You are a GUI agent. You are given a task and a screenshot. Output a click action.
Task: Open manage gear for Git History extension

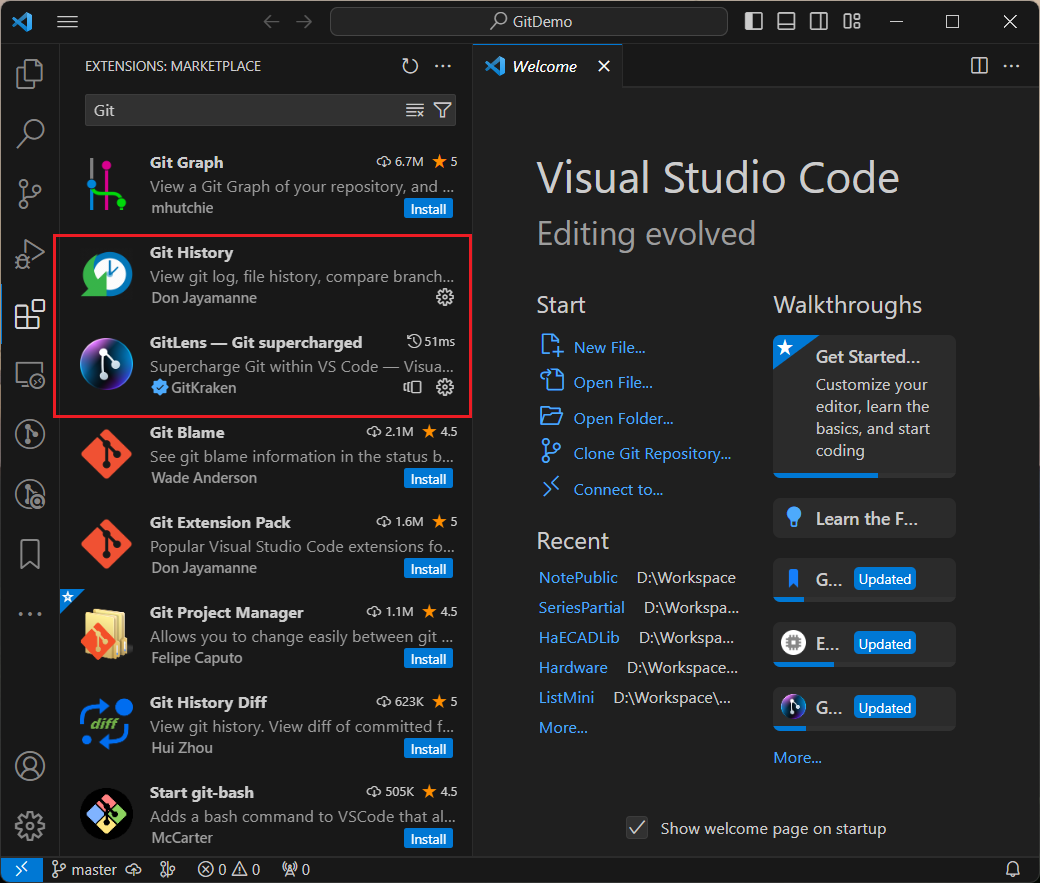(x=445, y=297)
